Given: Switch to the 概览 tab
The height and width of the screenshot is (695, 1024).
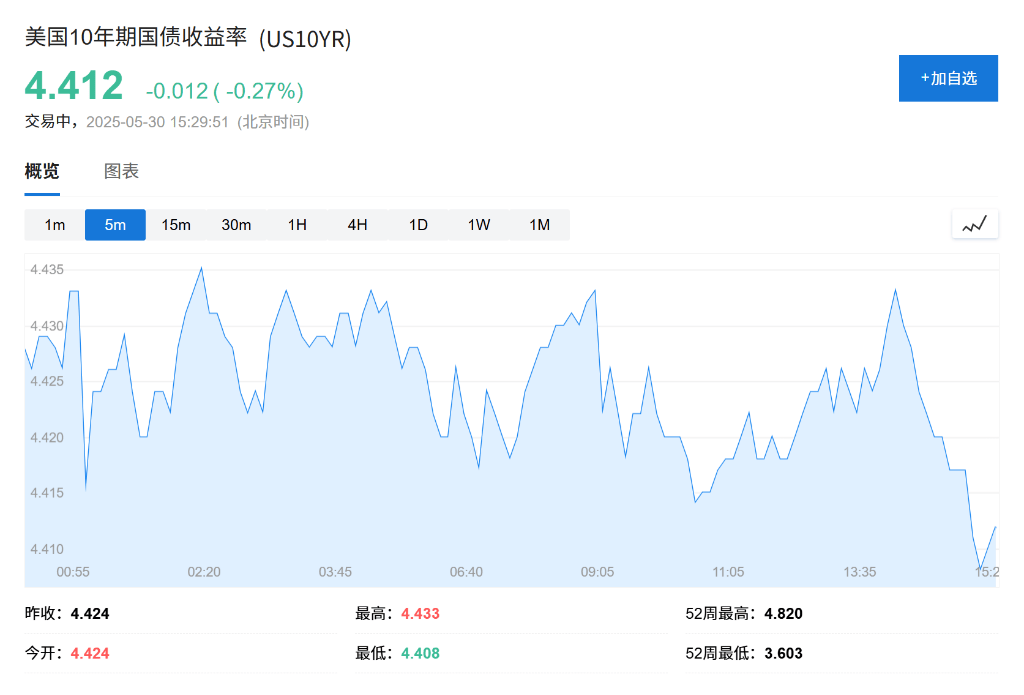Looking at the screenshot, I should [42, 171].
